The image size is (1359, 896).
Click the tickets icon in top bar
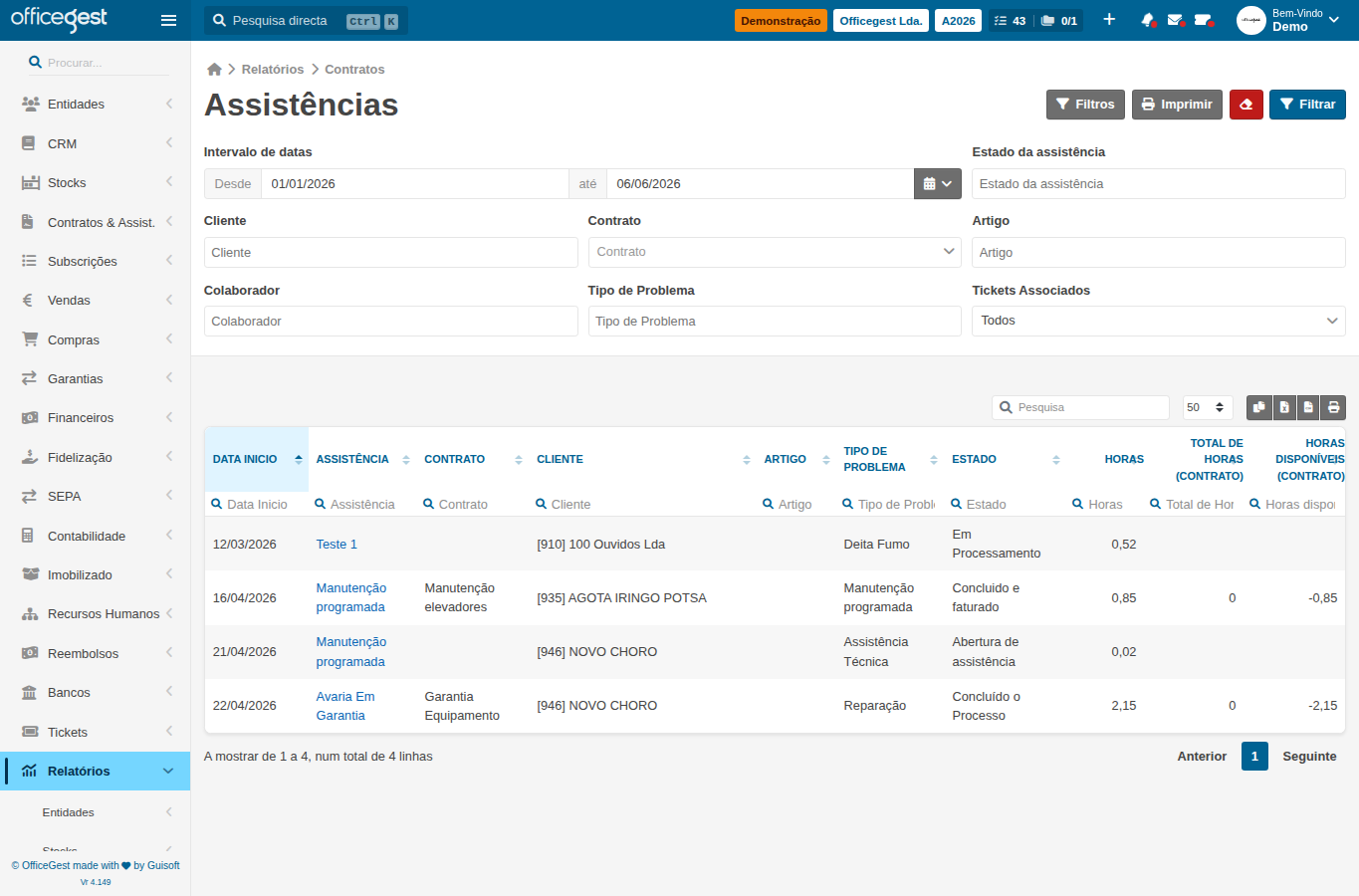click(1203, 20)
